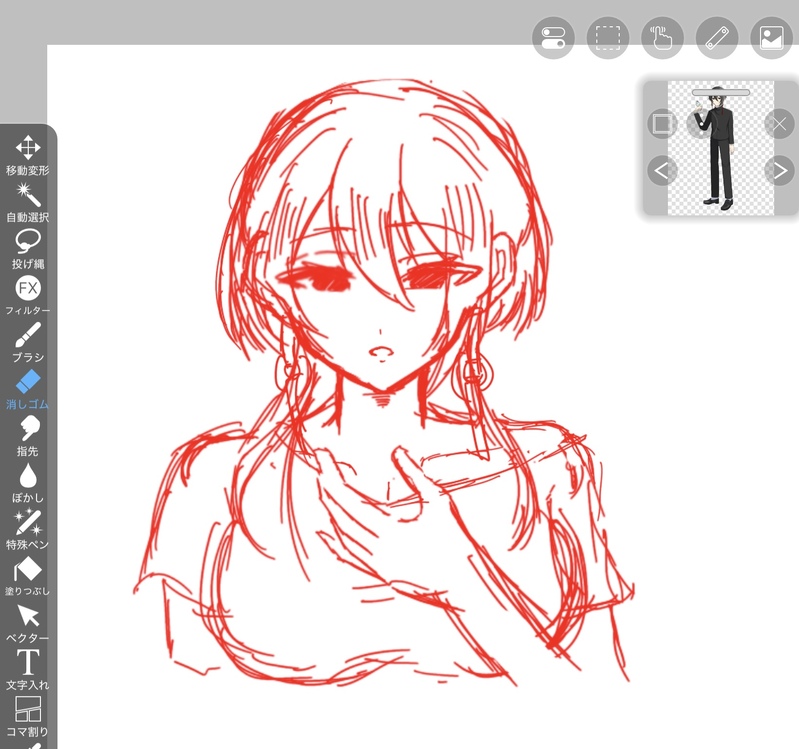Go to previous reference image arrow
The image size is (799, 749).
[x=662, y=170]
